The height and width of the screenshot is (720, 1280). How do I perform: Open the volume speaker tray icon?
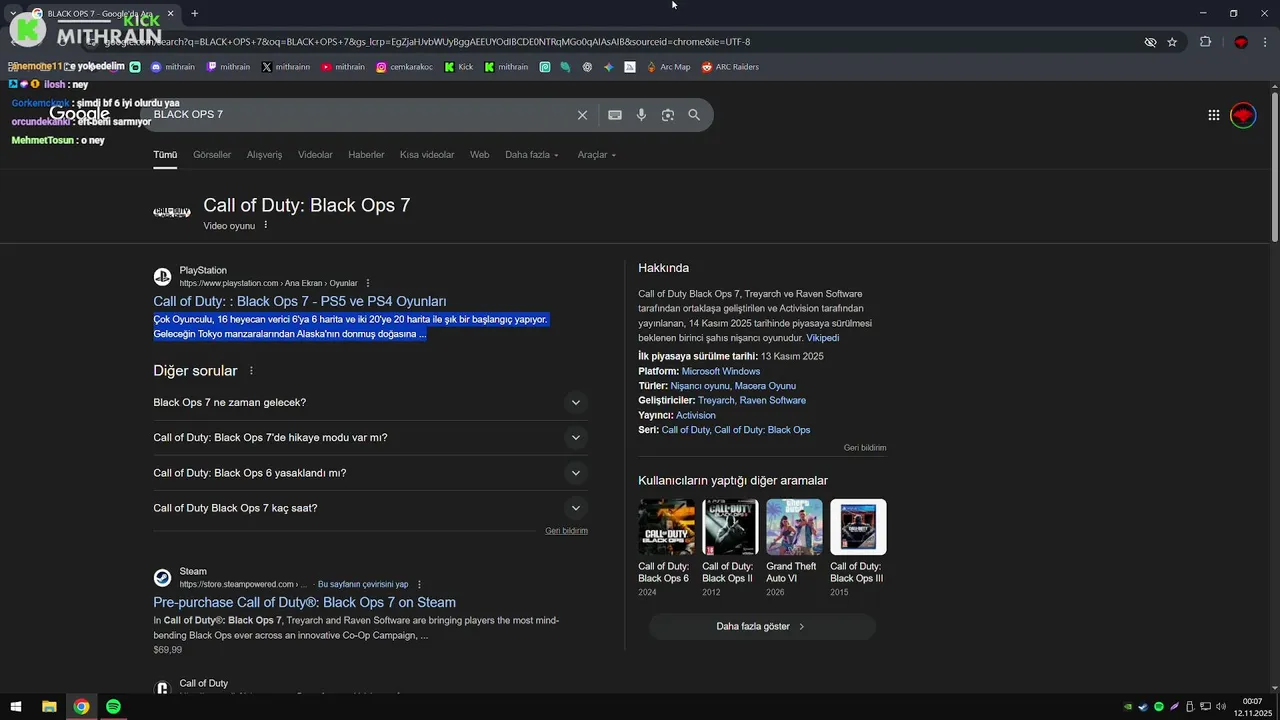coord(1220,707)
